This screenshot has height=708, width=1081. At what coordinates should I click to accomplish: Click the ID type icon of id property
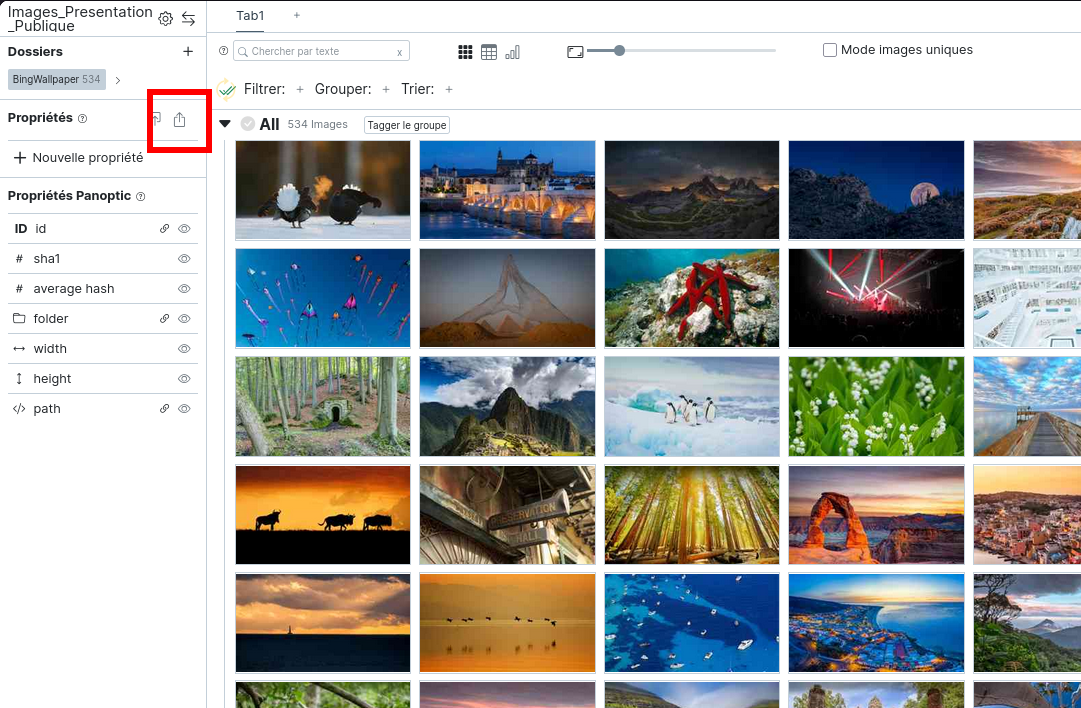(21, 229)
